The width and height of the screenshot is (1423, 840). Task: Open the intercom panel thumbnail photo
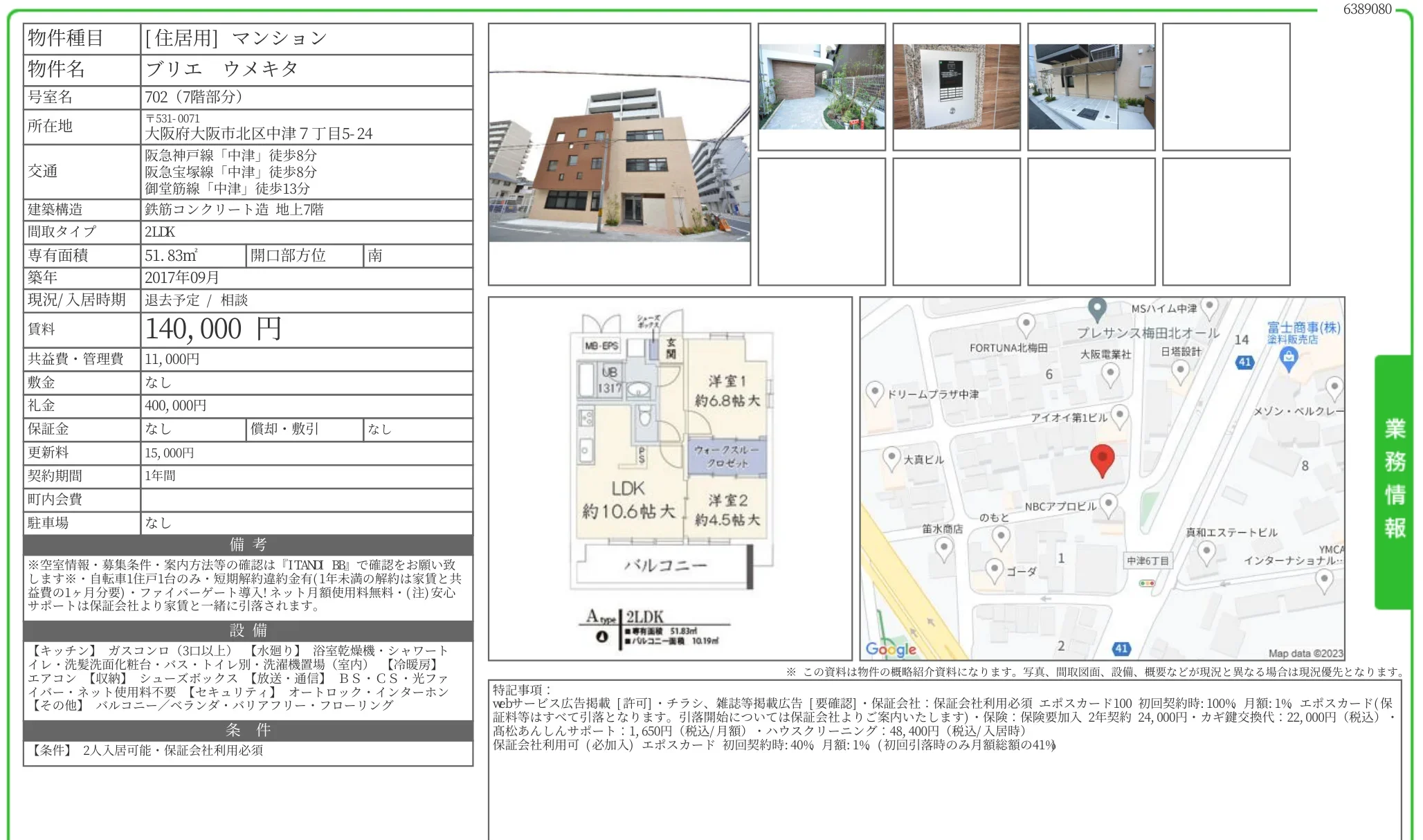coord(956,87)
